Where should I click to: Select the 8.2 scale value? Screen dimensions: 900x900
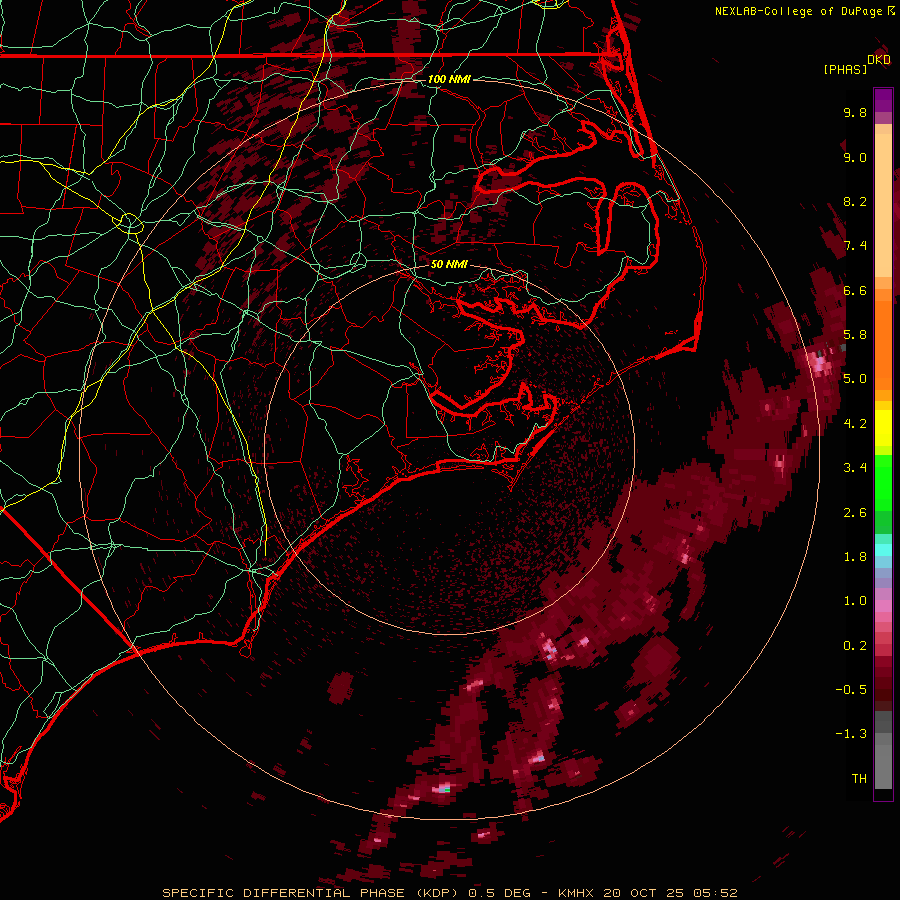coord(855,201)
